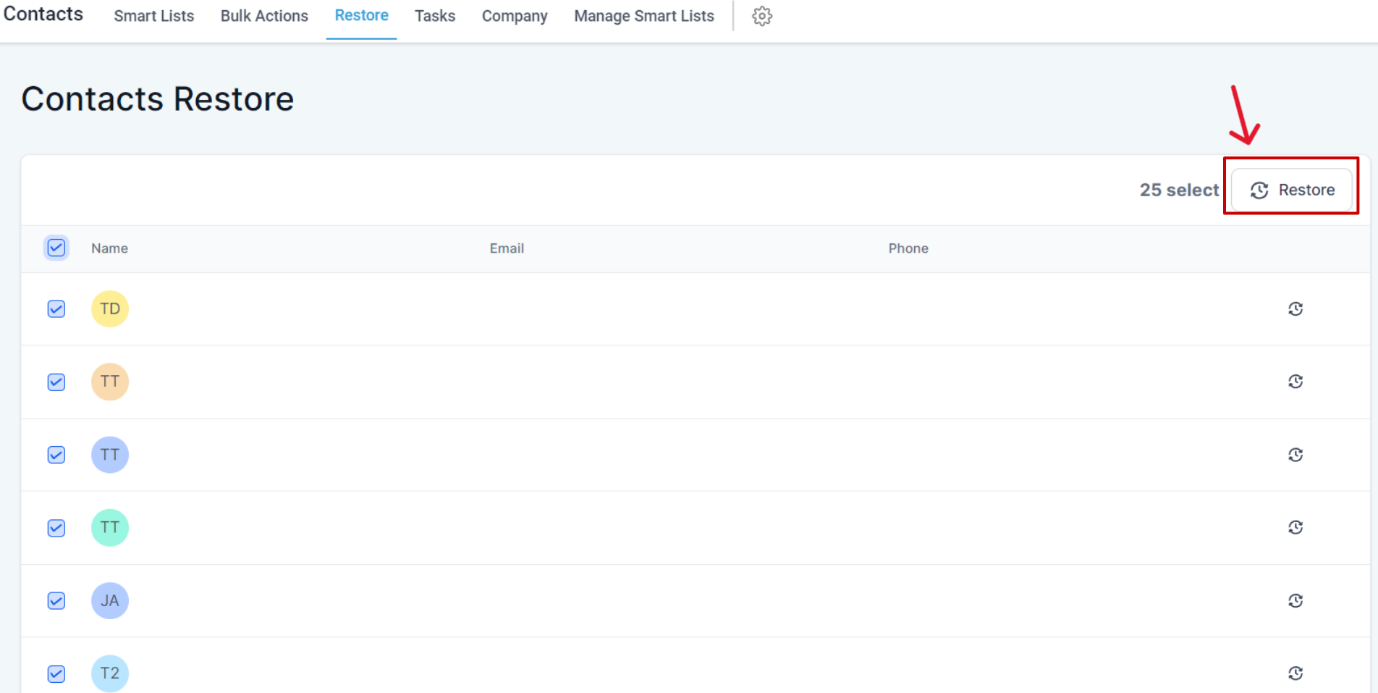Viewport: 1378px width, 693px height.
Task: Restore the TD contact using its row icon
Action: [x=1295, y=309]
